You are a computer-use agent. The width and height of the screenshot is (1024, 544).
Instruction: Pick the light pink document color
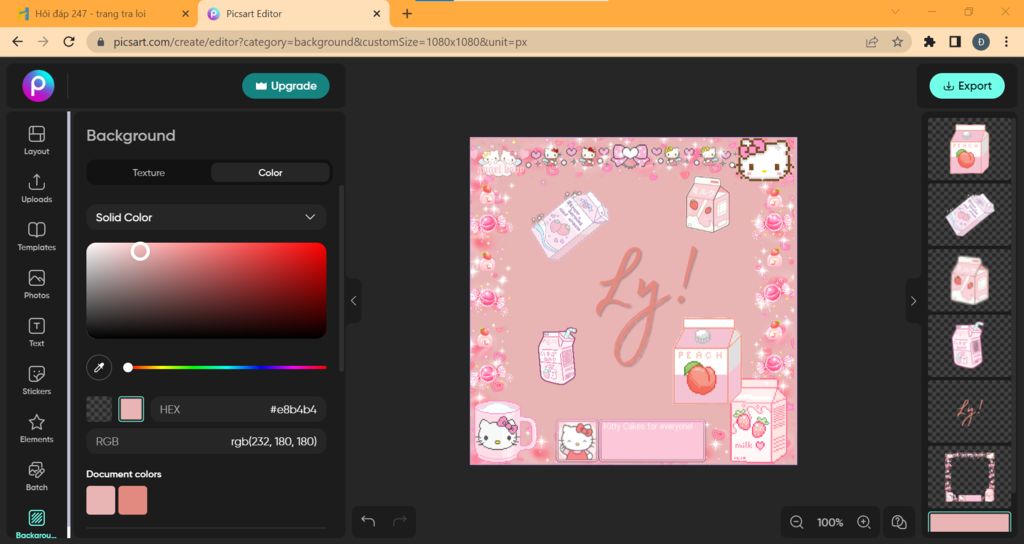pyautogui.click(x=101, y=500)
